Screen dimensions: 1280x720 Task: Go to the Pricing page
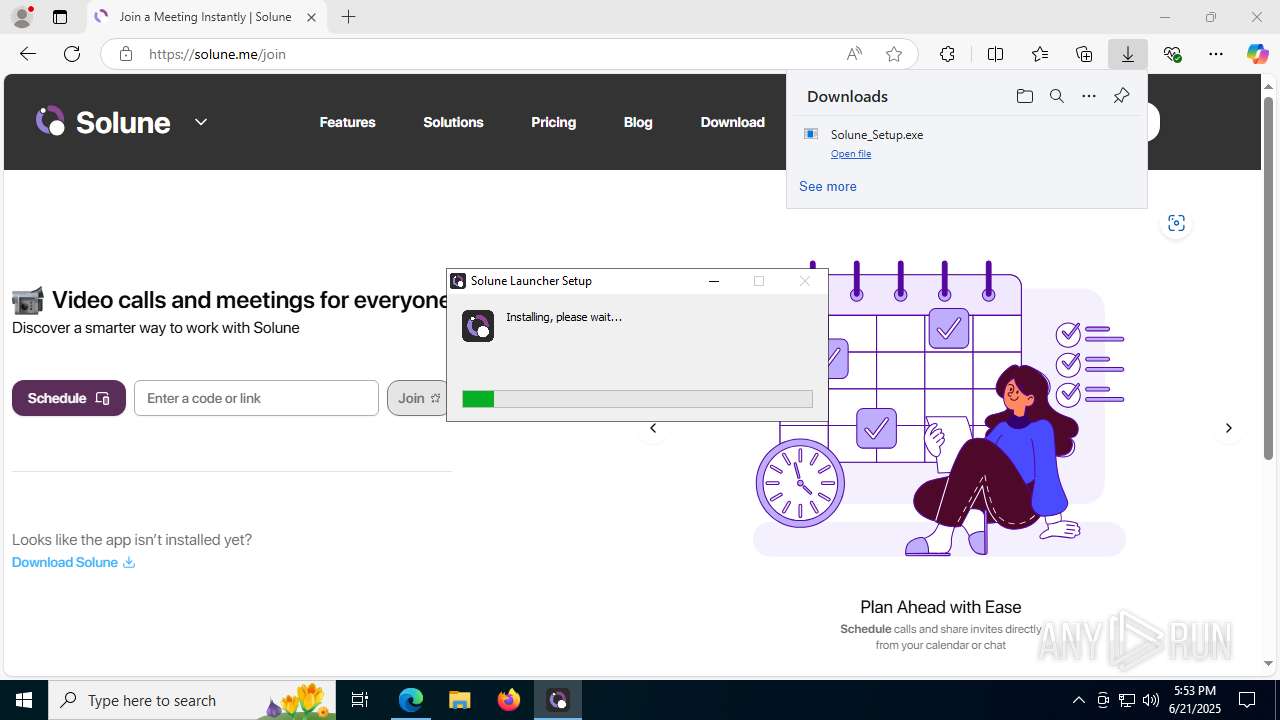pyautogui.click(x=553, y=122)
